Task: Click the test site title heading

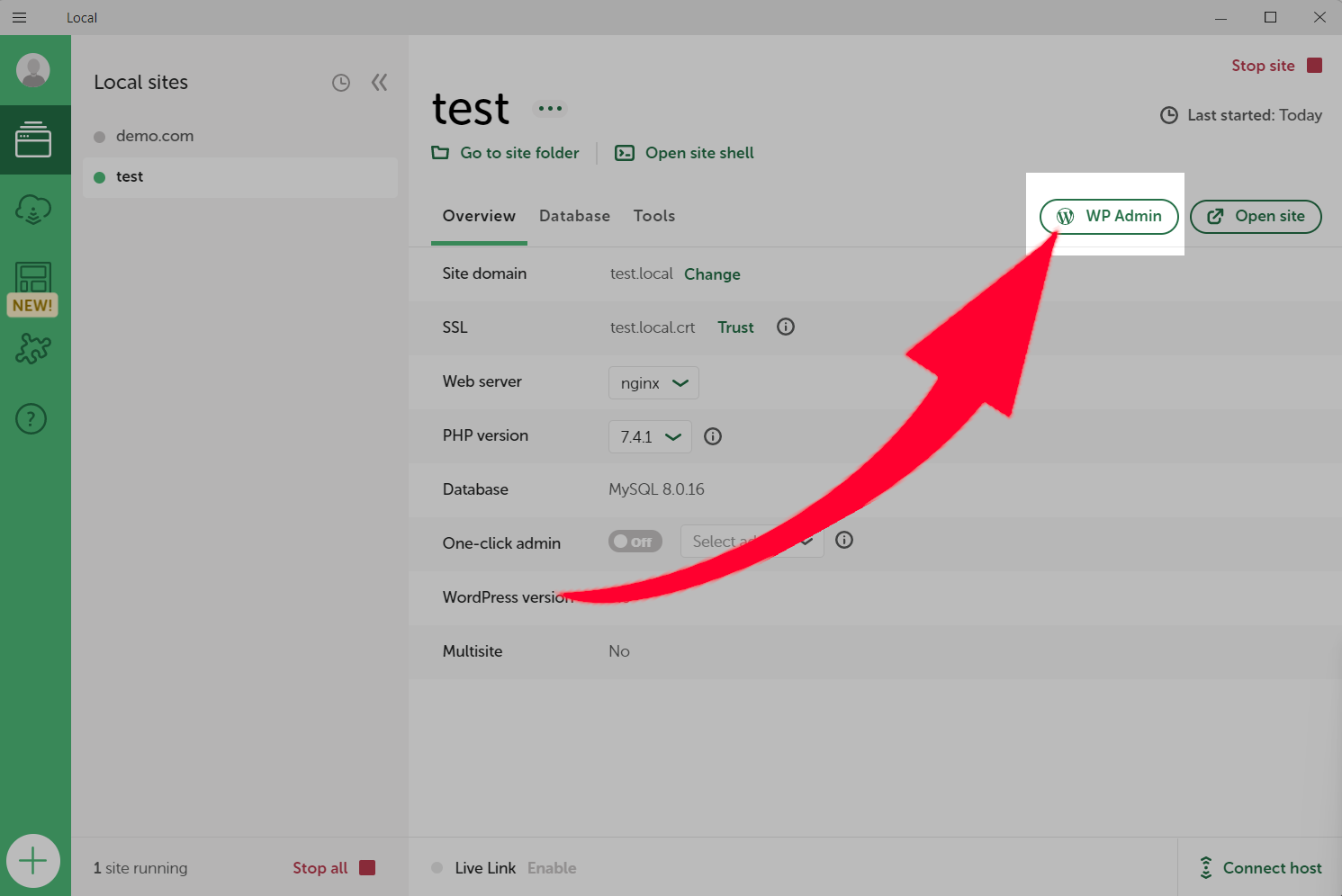Action: pos(471,109)
